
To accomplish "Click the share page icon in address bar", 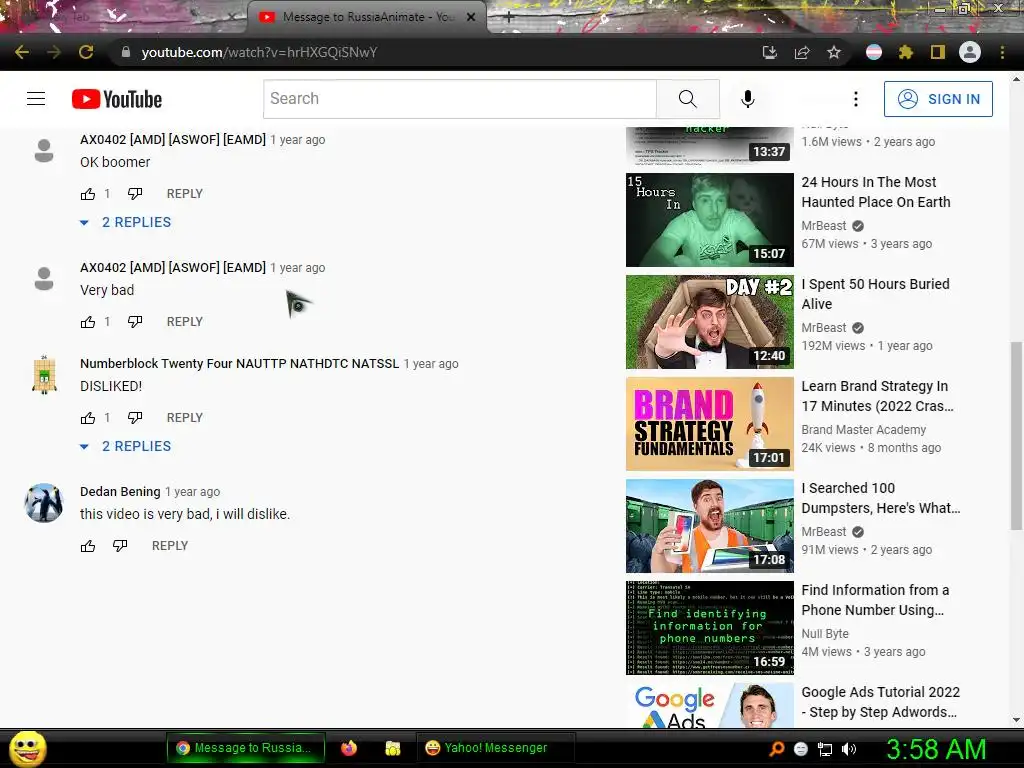I will tap(802, 52).
